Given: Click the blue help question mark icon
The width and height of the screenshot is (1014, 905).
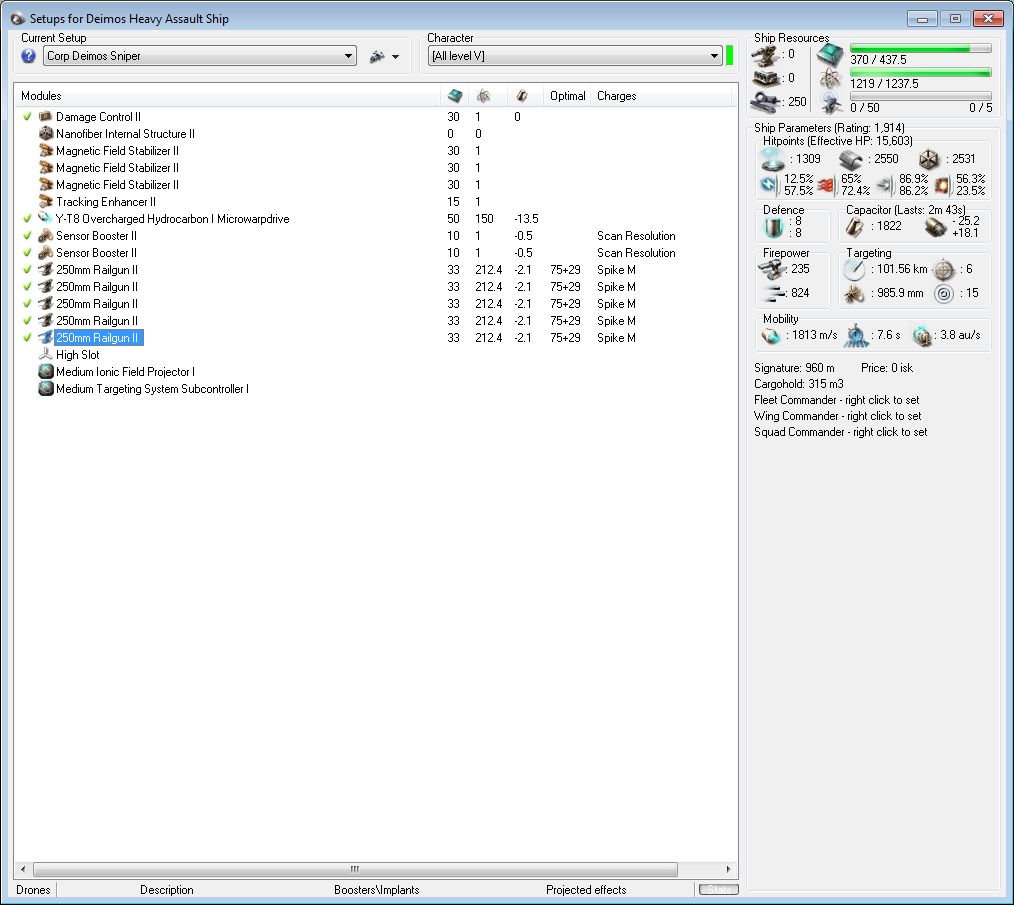Looking at the screenshot, I should pyautogui.click(x=28, y=56).
